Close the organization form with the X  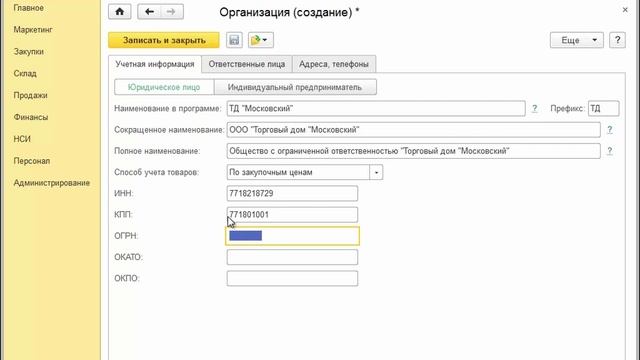coord(625,10)
